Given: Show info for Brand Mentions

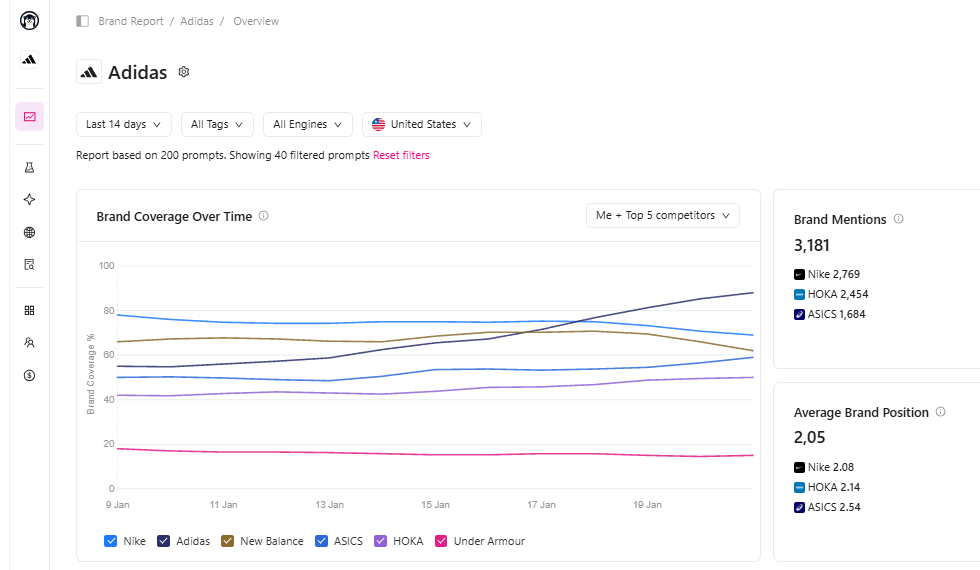Looking at the screenshot, I should tap(899, 219).
